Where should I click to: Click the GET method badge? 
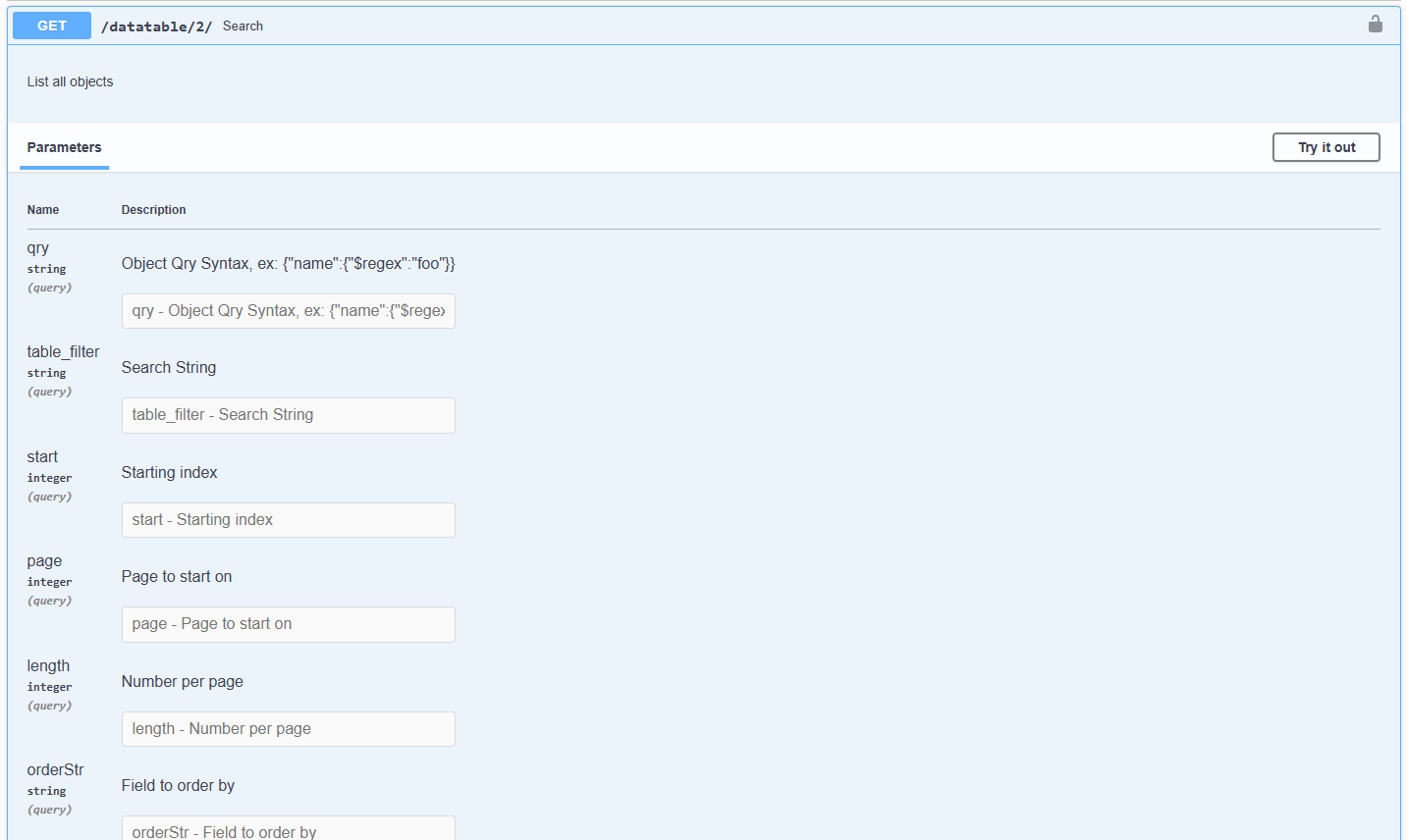(x=52, y=26)
